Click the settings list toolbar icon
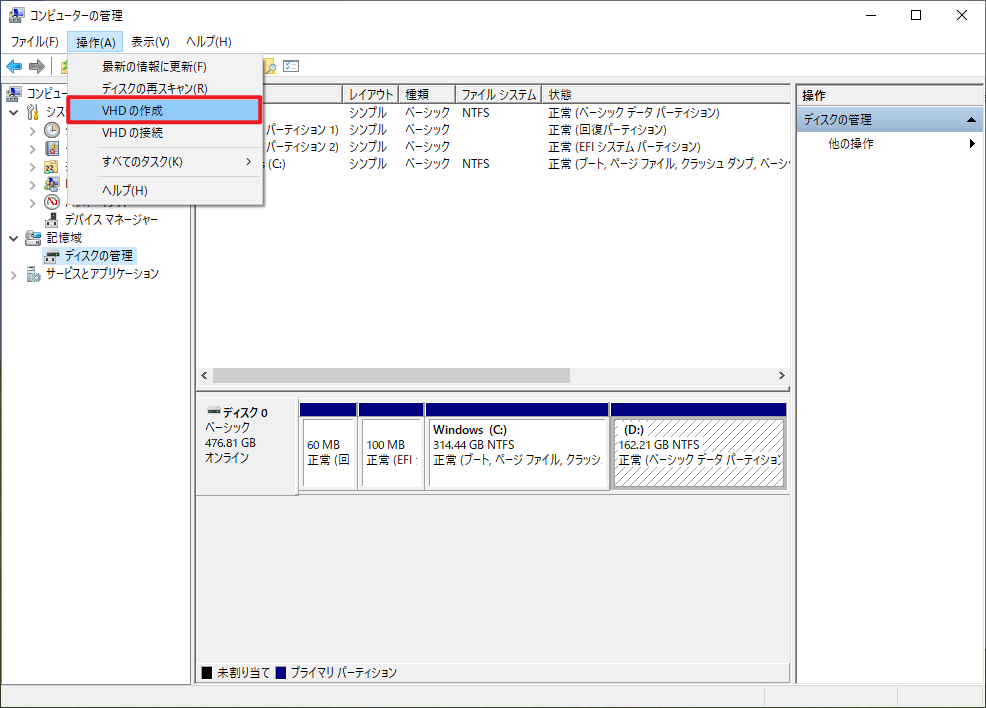The image size is (986, 708). pos(291,66)
